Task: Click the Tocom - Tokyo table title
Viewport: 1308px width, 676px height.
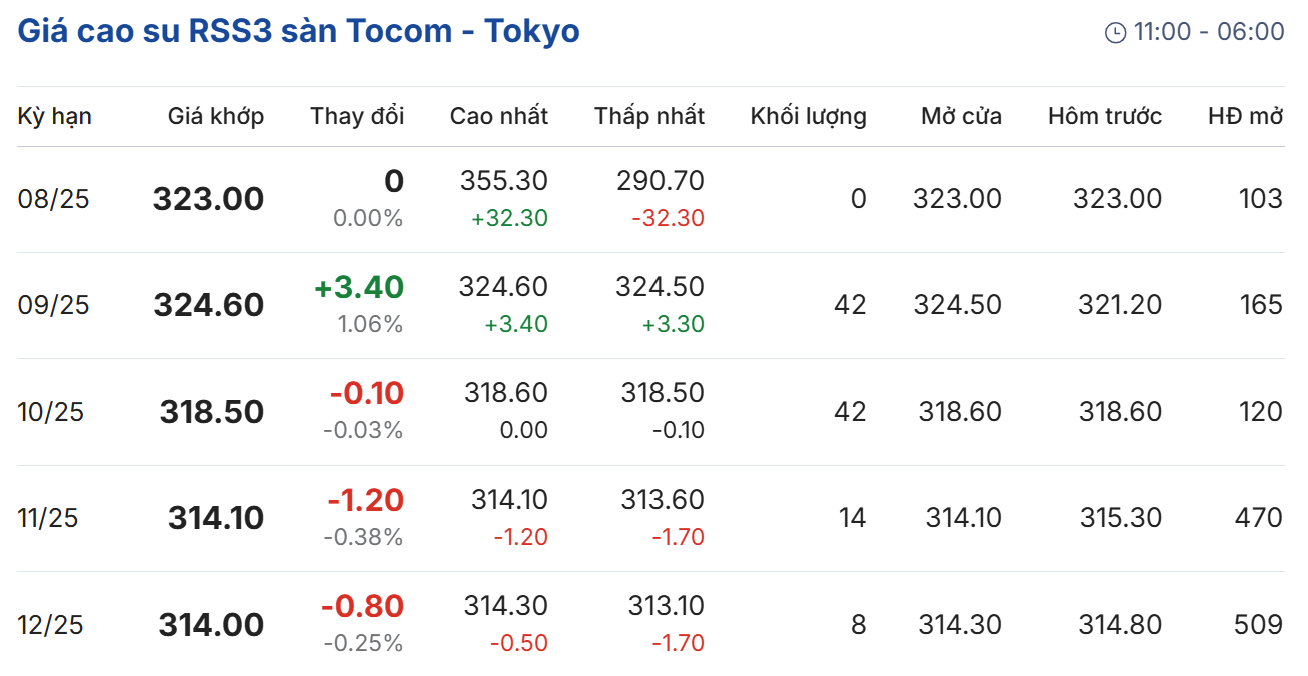Action: 298,31
